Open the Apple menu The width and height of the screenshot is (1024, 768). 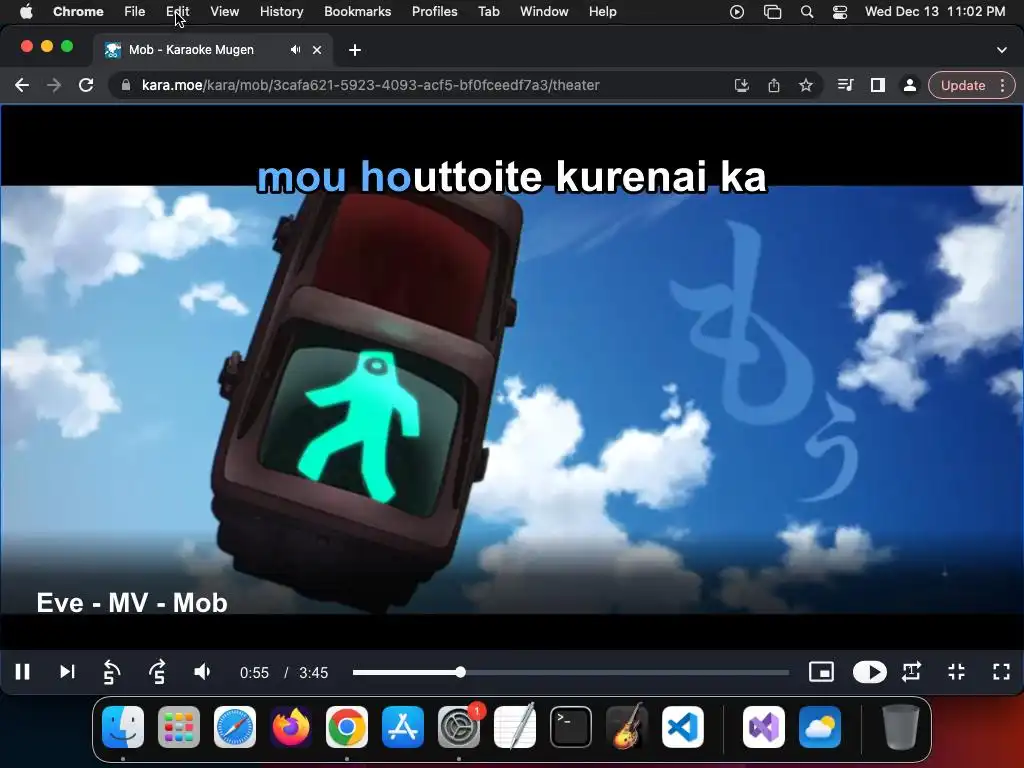(26, 12)
